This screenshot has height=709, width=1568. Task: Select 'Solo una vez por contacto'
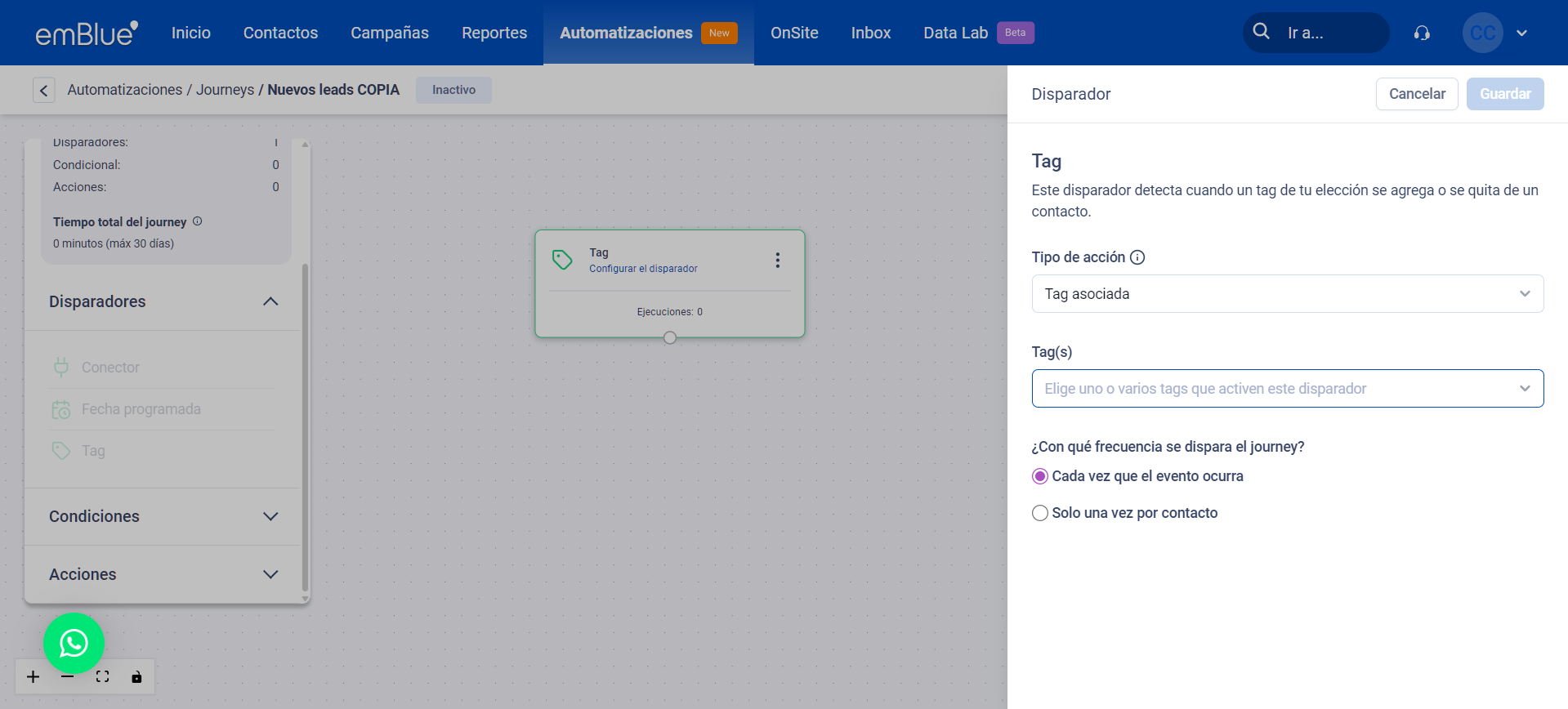tap(1040, 513)
